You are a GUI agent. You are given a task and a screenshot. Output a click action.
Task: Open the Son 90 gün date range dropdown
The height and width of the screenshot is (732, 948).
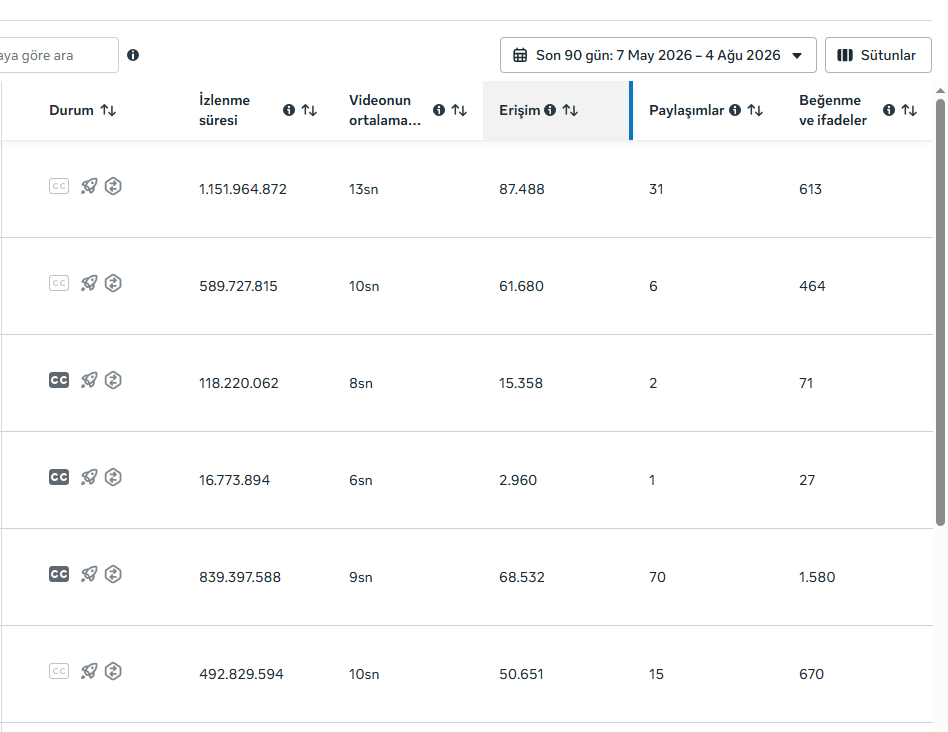(658, 55)
